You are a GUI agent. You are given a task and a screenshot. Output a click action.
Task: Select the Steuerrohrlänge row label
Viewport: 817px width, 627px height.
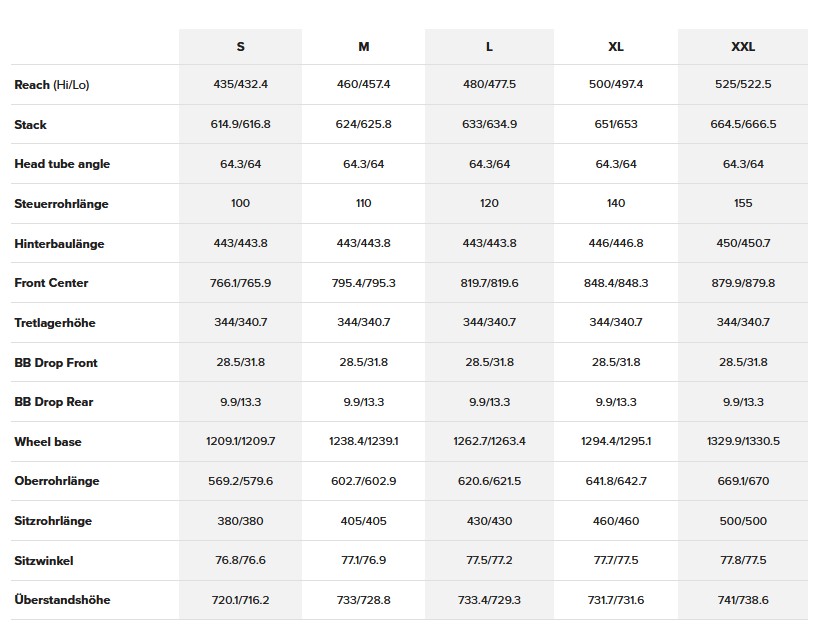61,204
